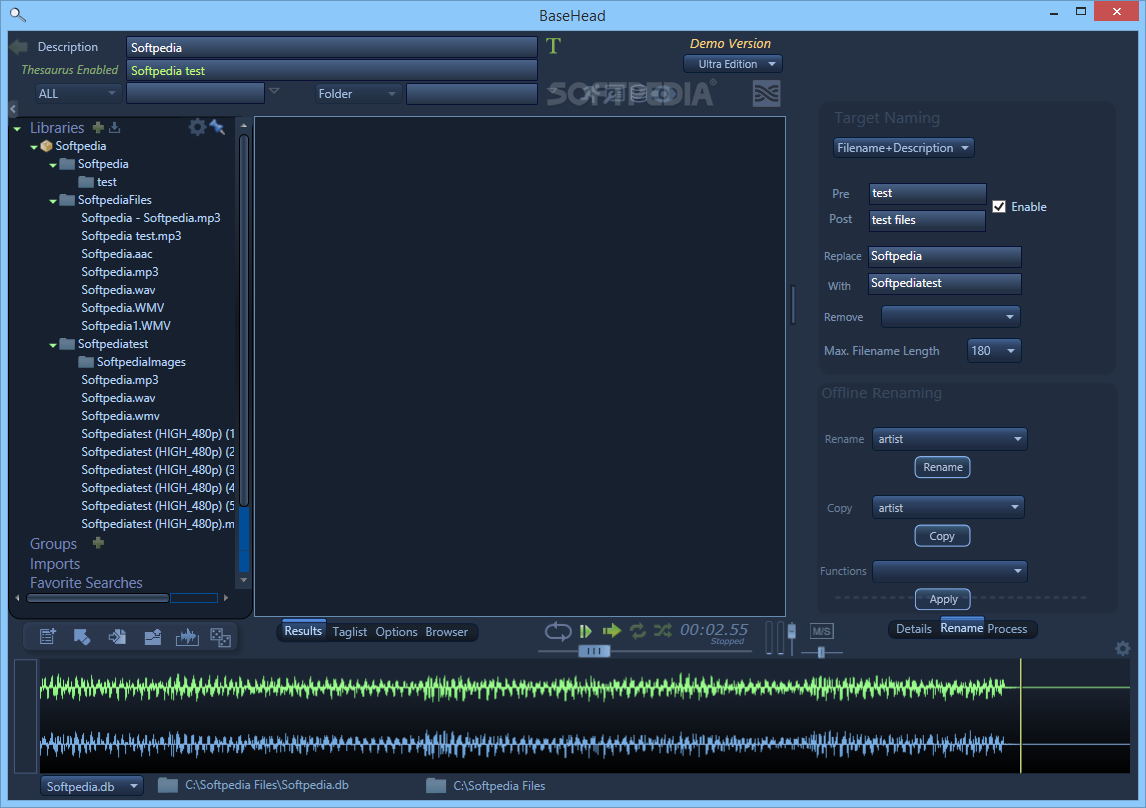Click the pin icon in Libraries header
The height and width of the screenshot is (808, 1146).
tap(217, 126)
